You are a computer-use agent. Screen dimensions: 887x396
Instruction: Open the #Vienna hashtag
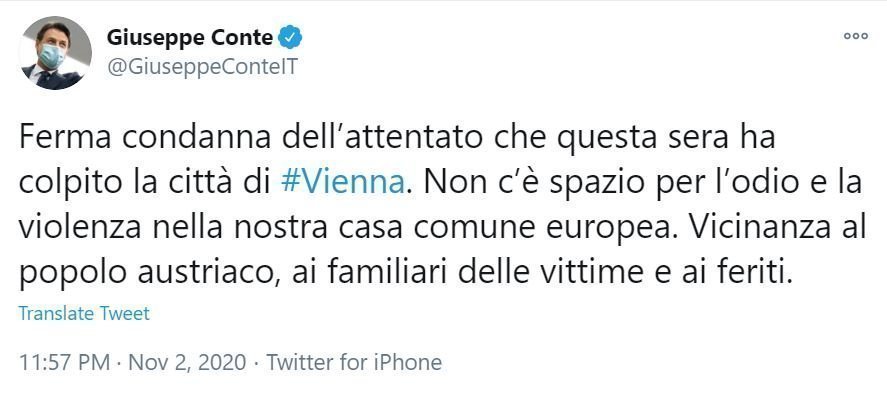343,182
